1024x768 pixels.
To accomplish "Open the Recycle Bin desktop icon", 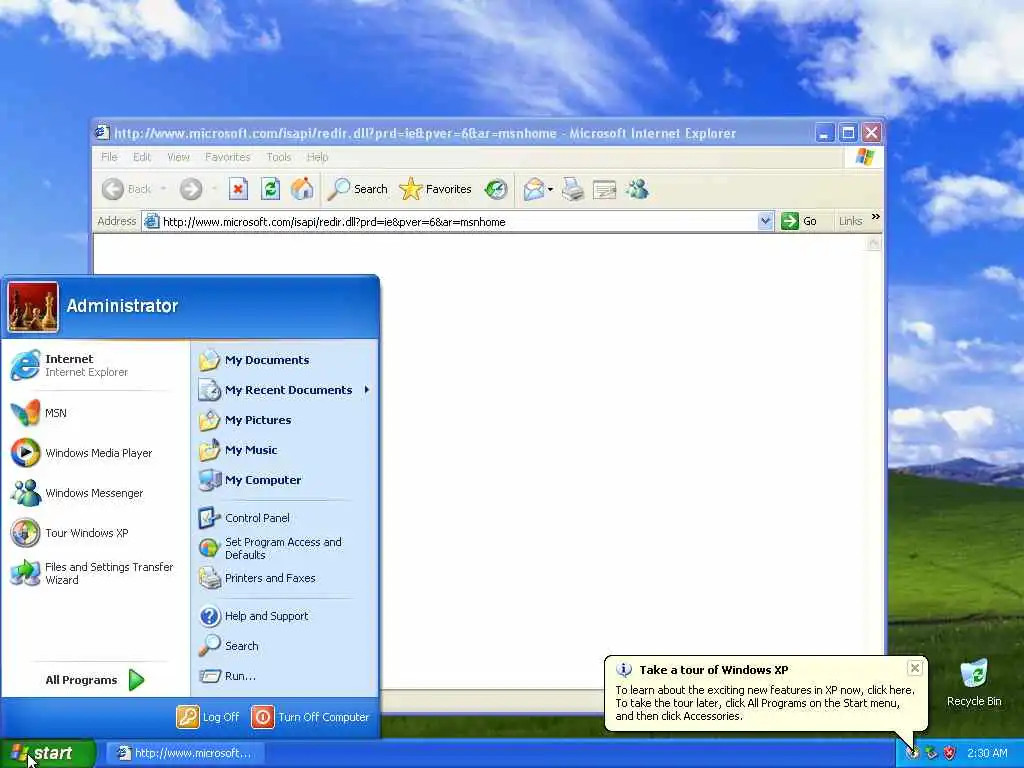I will click(974, 682).
